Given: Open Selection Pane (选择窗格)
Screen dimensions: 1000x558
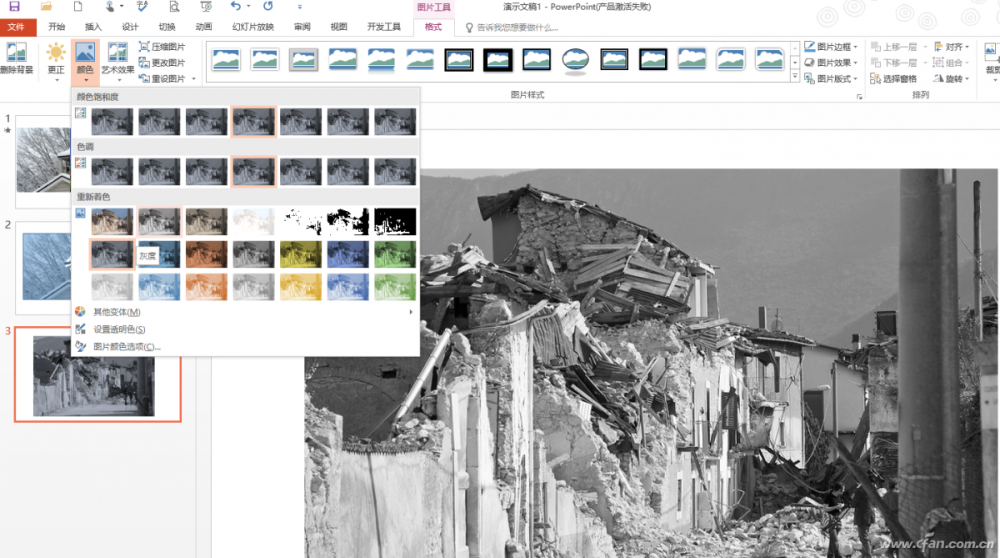Looking at the screenshot, I should coord(892,79).
